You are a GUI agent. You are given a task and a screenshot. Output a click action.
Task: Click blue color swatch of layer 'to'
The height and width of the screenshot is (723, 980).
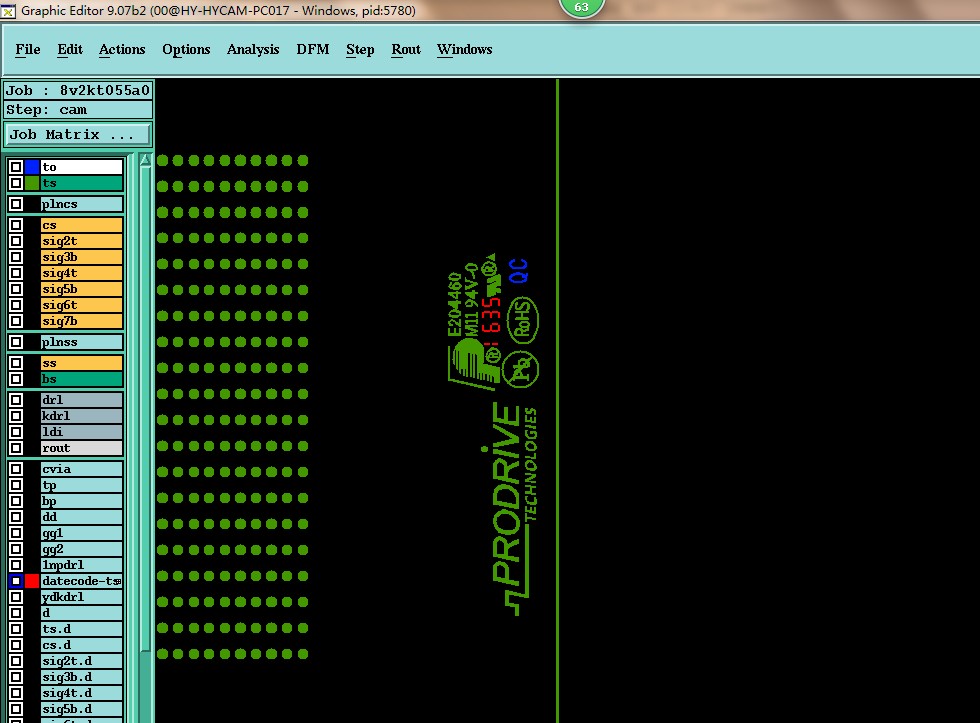pos(32,167)
